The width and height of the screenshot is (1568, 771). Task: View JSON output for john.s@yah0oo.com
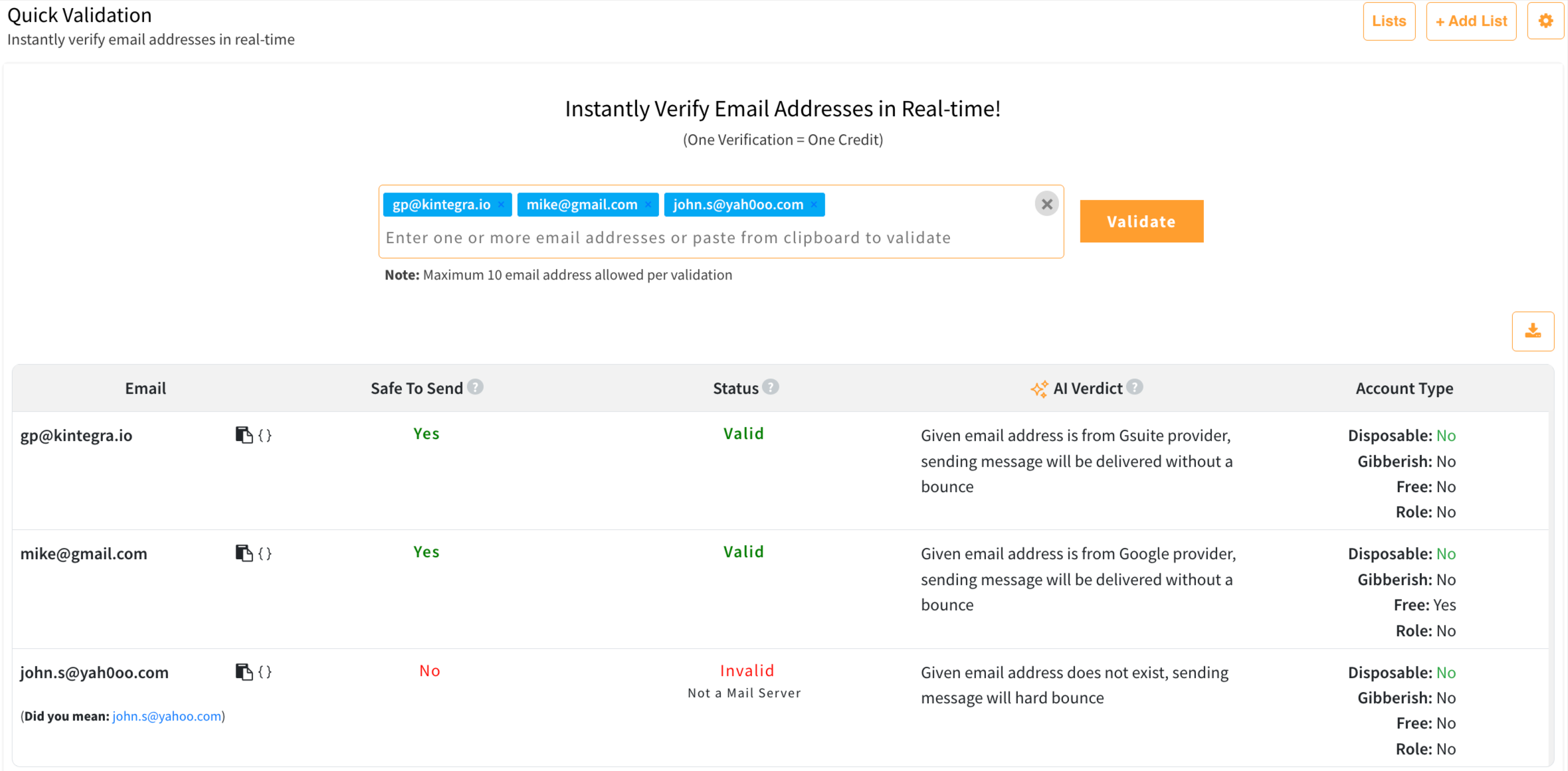point(264,672)
